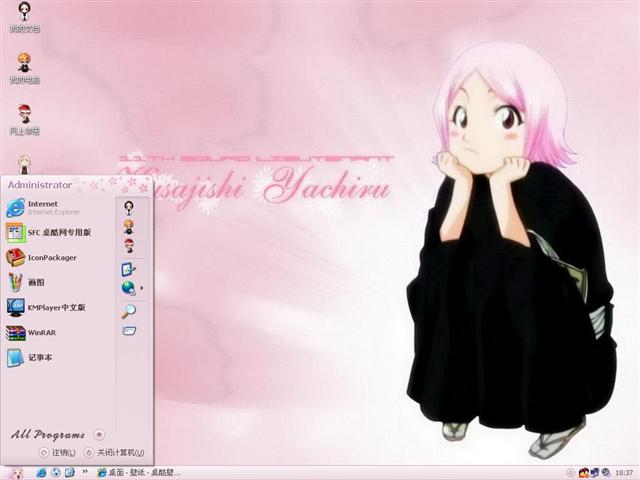
Task: Switch to the 桌面 - 壁纸 taskbar window
Action: (139, 473)
